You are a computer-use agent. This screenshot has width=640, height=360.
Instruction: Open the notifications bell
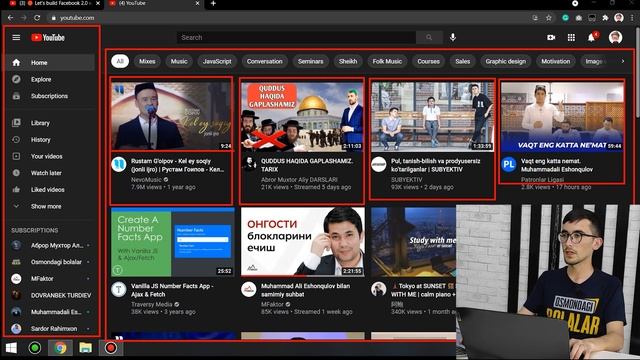click(591, 38)
